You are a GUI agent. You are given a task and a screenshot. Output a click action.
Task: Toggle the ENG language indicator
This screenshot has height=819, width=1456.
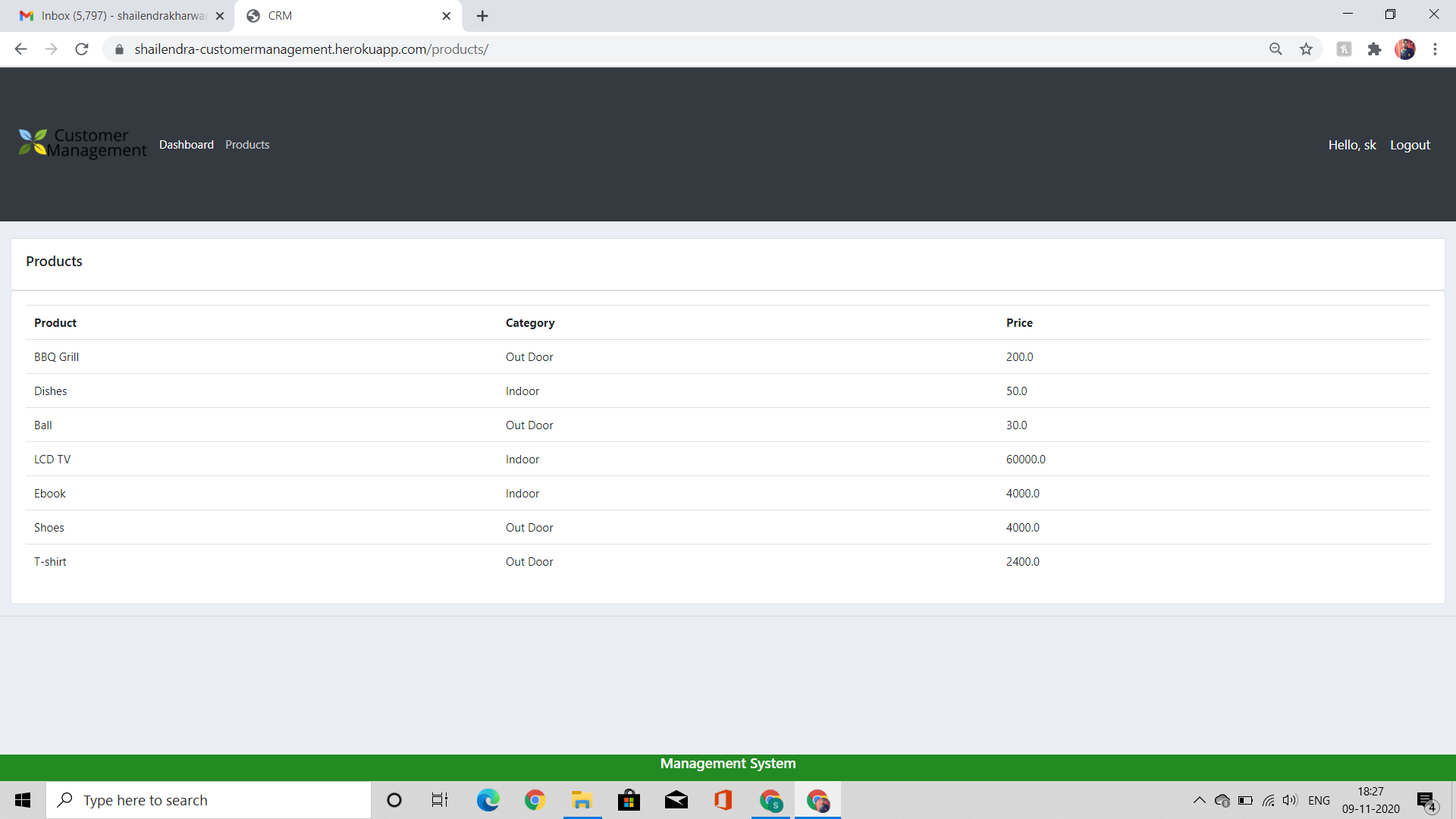click(x=1319, y=800)
